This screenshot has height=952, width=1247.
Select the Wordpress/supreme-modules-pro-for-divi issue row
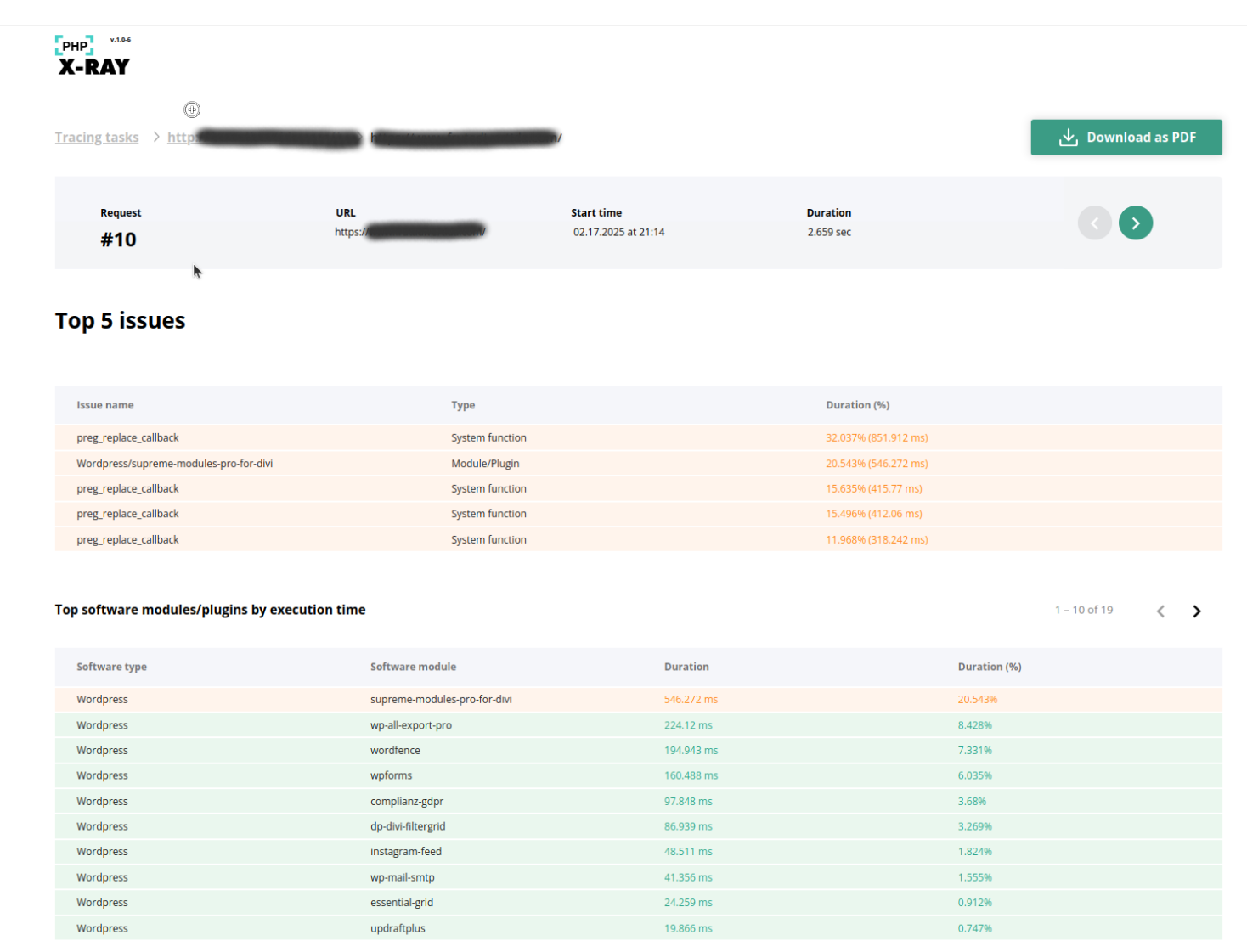(639, 464)
